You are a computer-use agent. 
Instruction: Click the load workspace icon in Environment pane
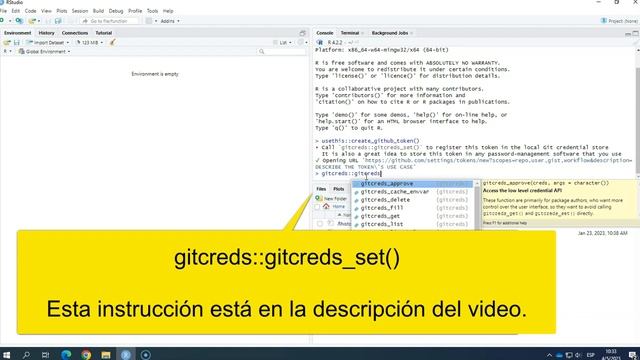coord(7,42)
